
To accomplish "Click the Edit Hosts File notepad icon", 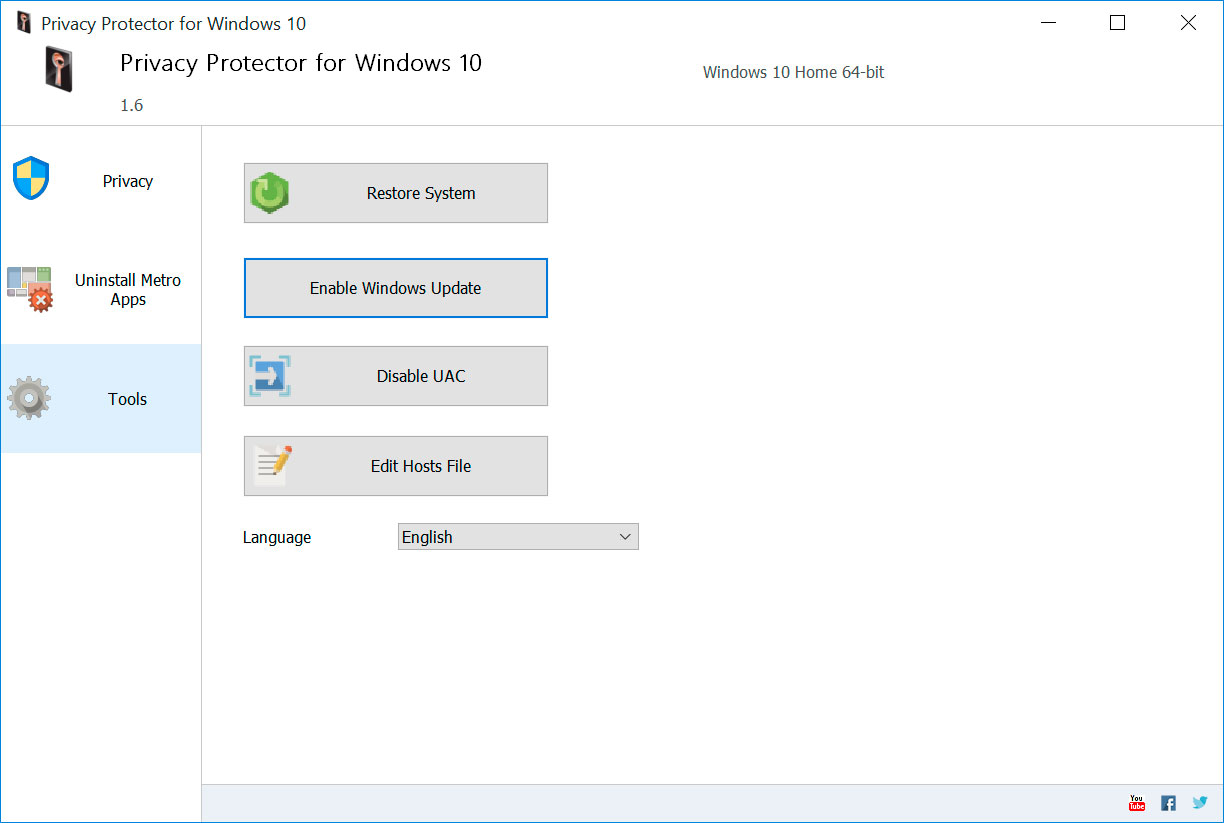I will [x=272, y=466].
